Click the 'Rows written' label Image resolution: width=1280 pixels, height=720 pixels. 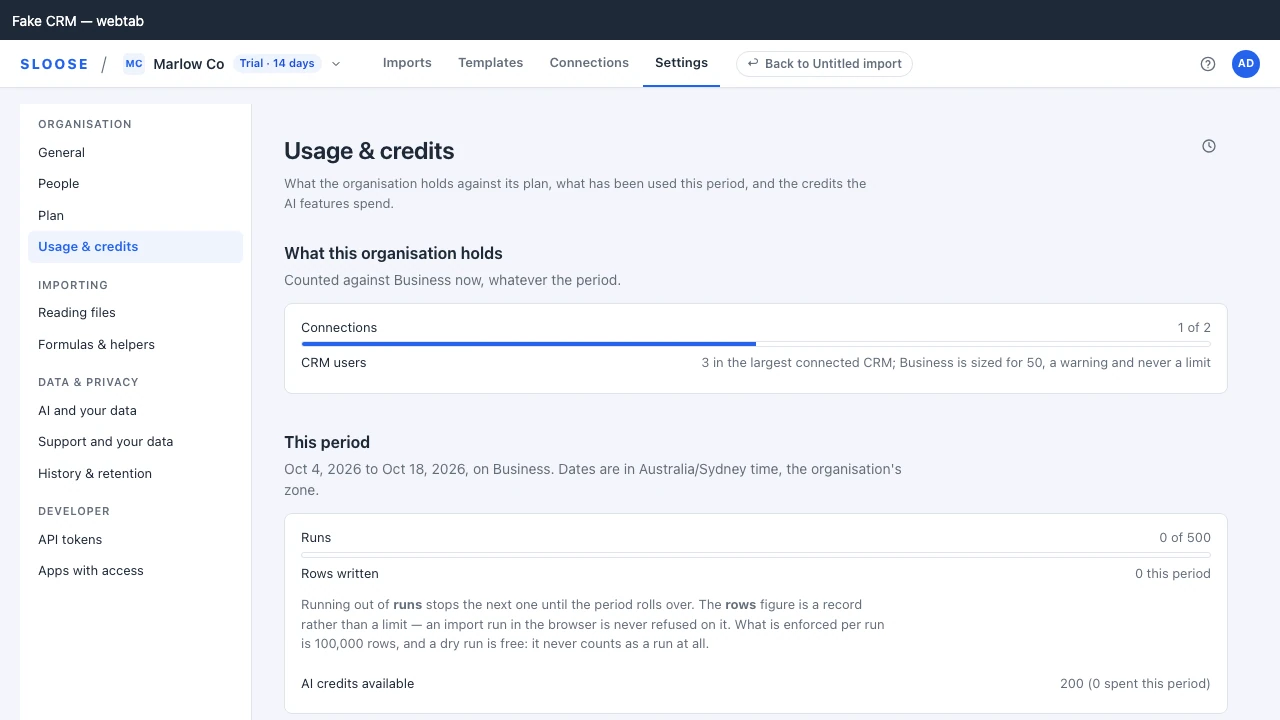(340, 574)
